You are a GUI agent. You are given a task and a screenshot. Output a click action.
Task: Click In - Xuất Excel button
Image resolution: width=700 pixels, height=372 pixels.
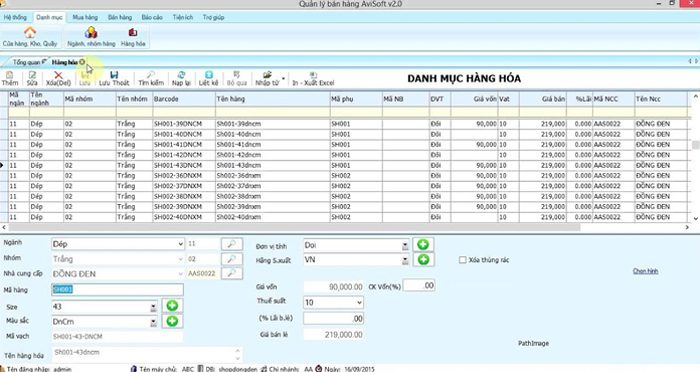click(313, 78)
